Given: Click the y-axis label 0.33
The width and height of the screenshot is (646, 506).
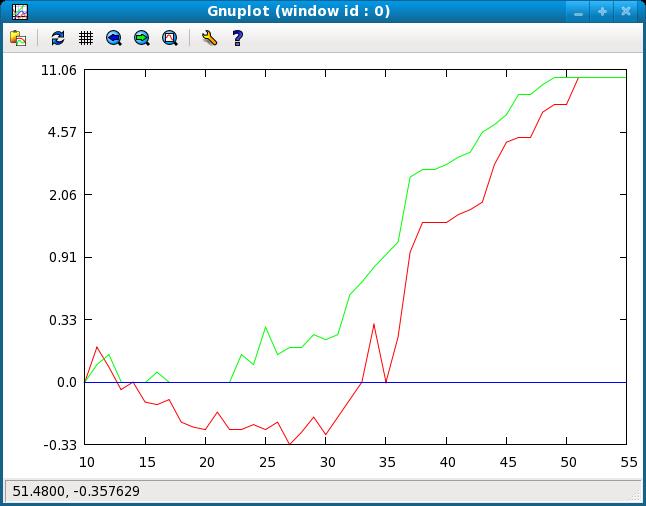Looking at the screenshot, I should (x=62, y=320).
